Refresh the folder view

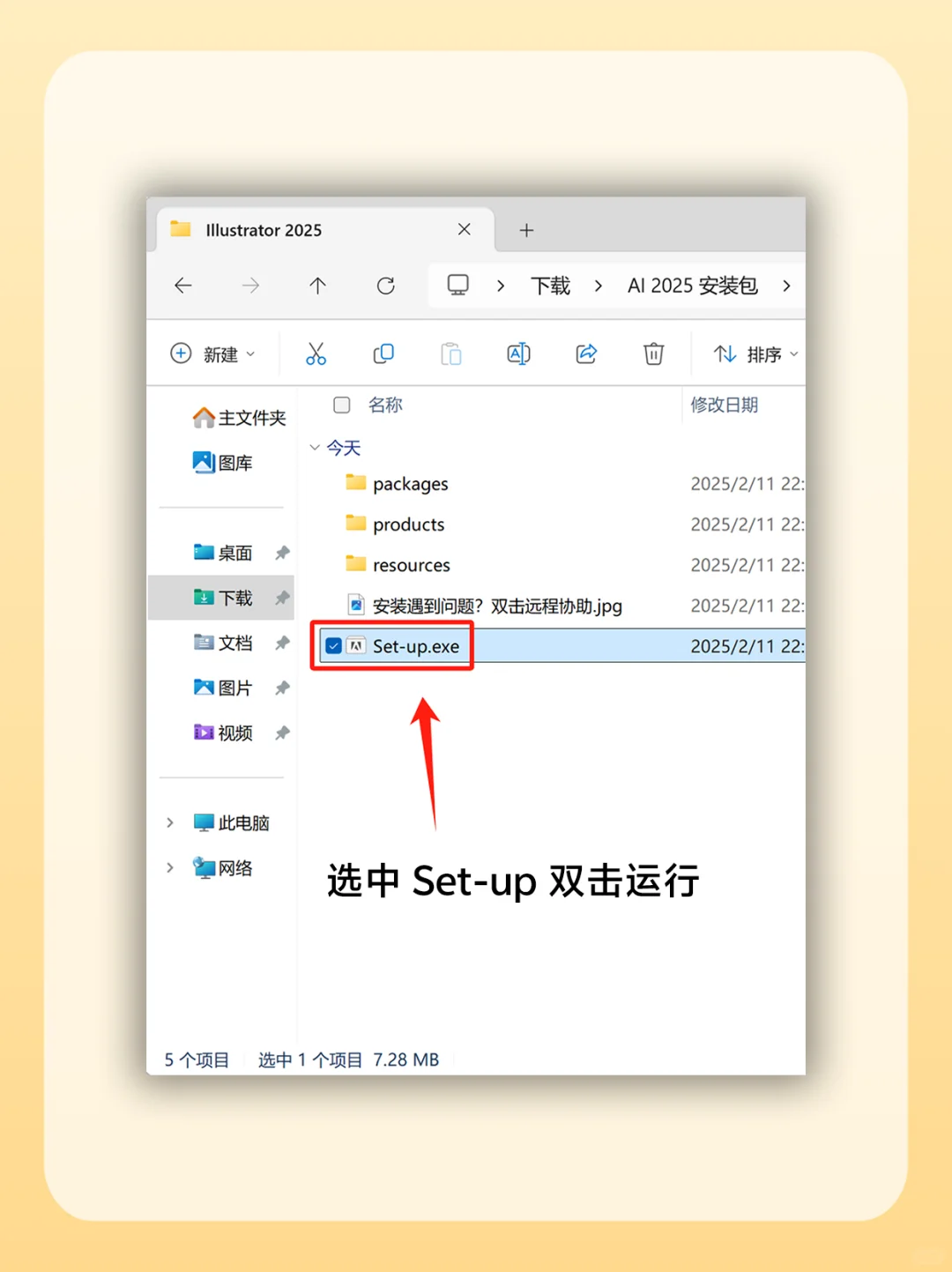click(385, 286)
